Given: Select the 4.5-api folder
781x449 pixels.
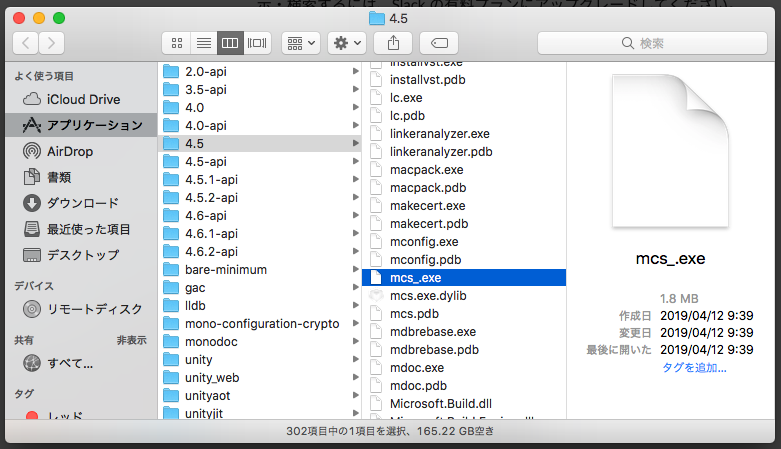Looking at the screenshot, I should [x=261, y=161].
